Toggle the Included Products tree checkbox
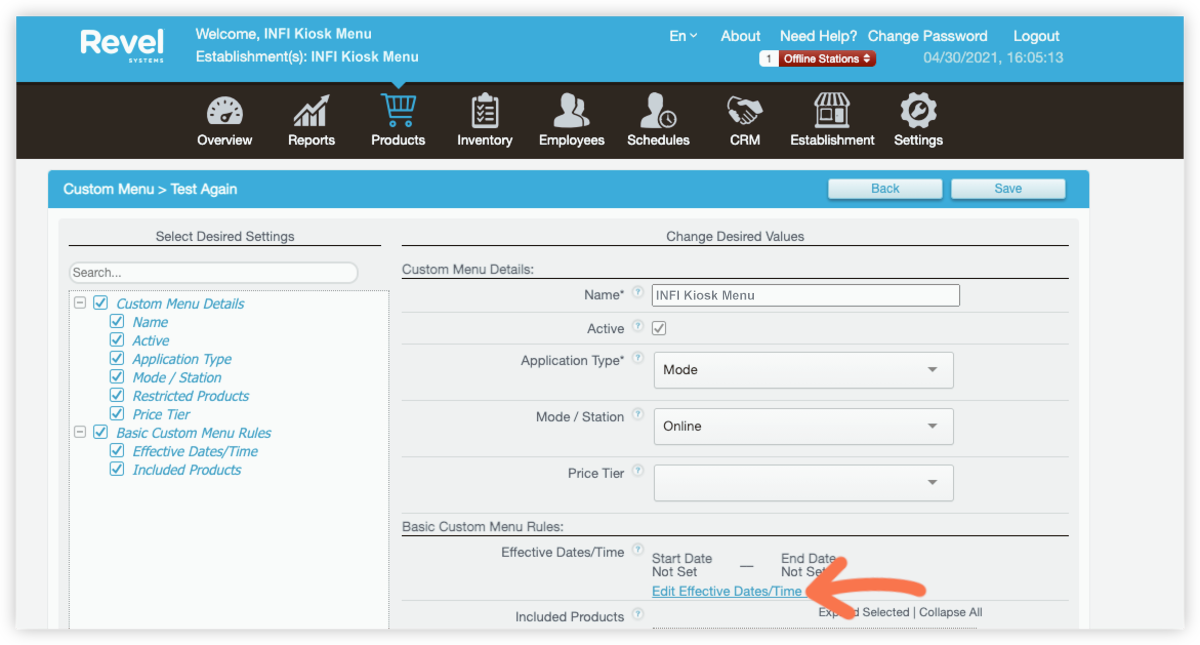1200x645 pixels. (116, 469)
